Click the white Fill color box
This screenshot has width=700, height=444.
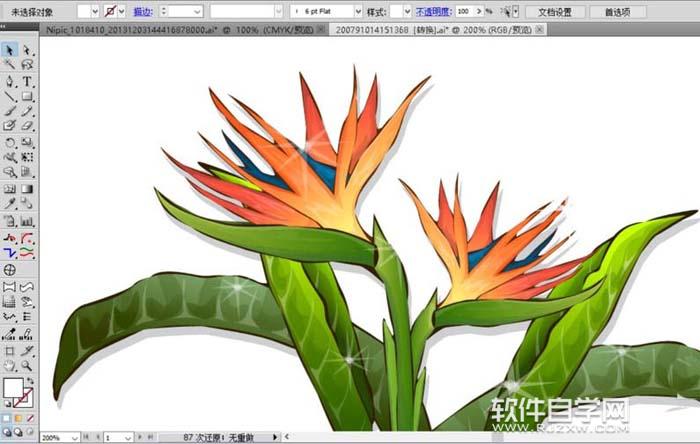[x=13, y=388]
